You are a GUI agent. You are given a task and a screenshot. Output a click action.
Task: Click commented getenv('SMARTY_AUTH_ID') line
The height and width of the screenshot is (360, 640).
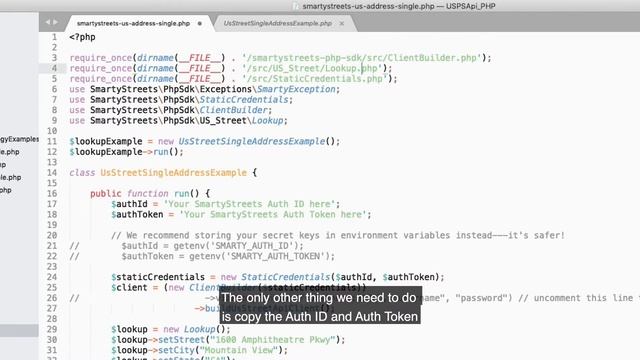click(x=212, y=246)
